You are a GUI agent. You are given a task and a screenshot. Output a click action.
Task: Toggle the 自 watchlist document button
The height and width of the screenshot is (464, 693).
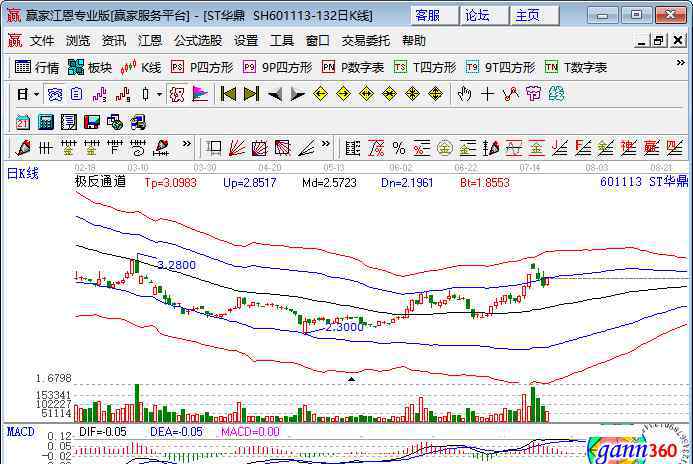click(x=76, y=94)
